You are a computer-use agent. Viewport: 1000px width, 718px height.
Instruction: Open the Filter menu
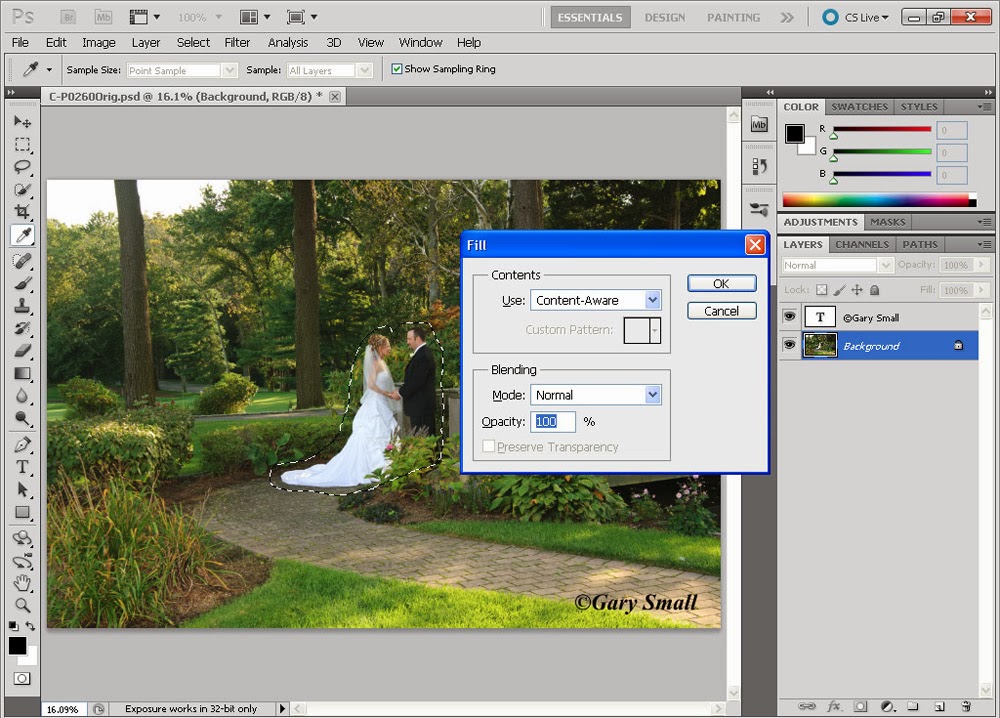coord(237,42)
